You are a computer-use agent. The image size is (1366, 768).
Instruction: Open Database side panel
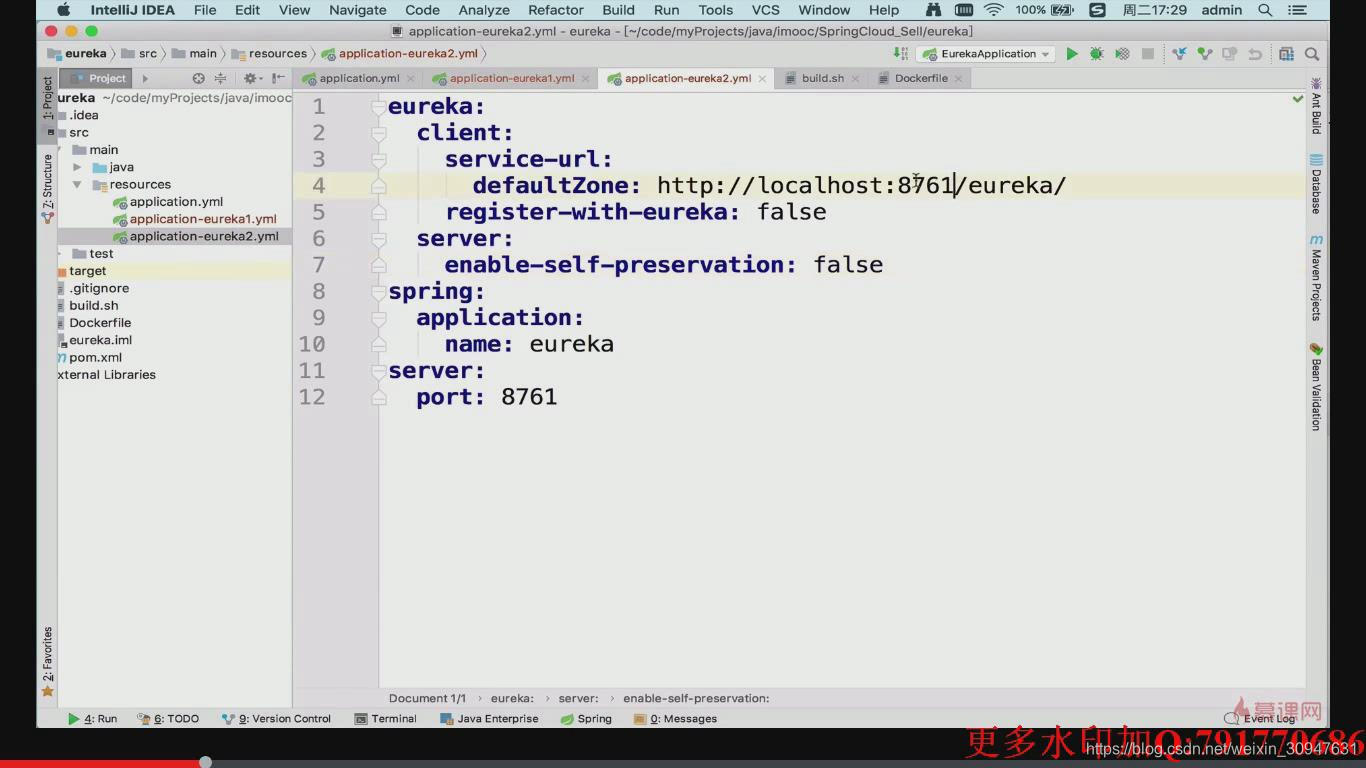point(1316,185)
